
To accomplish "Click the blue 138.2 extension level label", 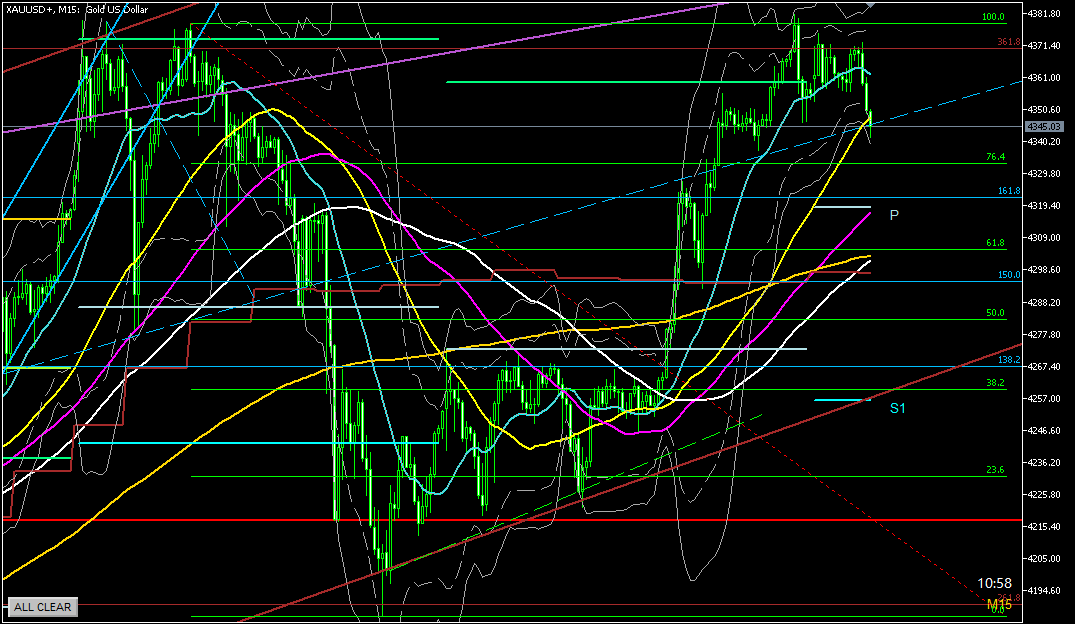I will (x=1008, y=360).
